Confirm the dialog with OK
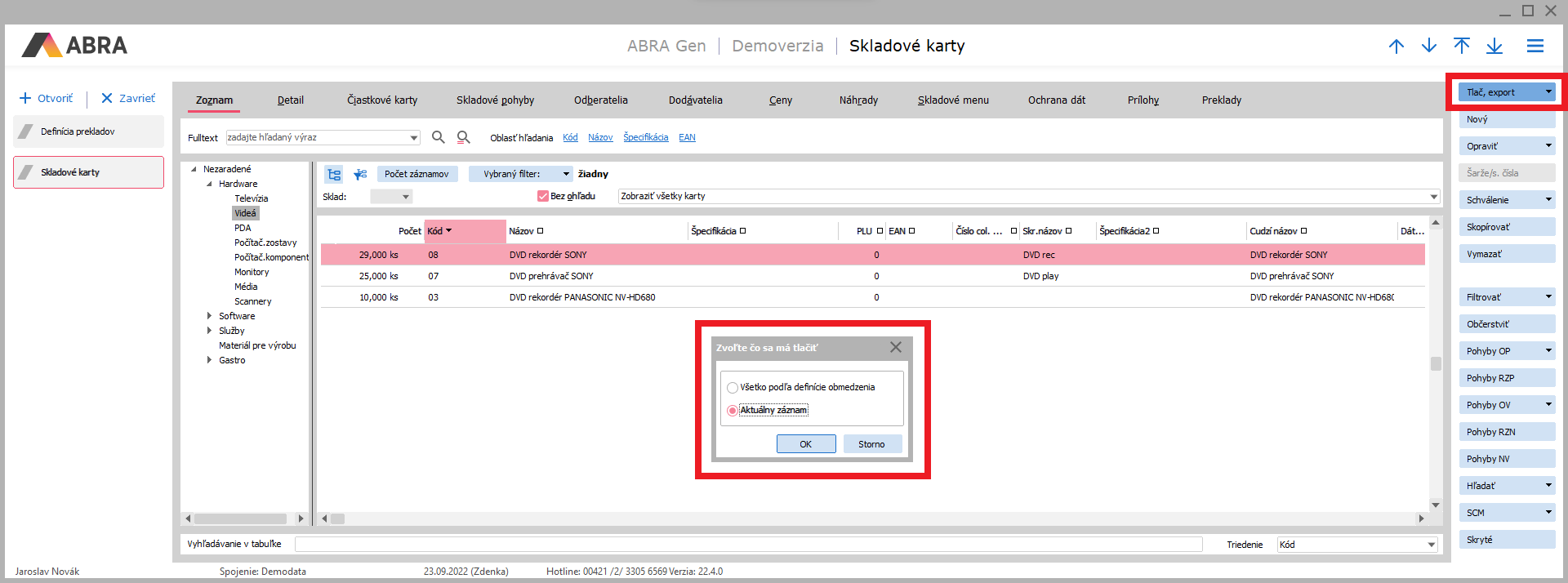1568x583 pixels. click(x=805, y=444)
